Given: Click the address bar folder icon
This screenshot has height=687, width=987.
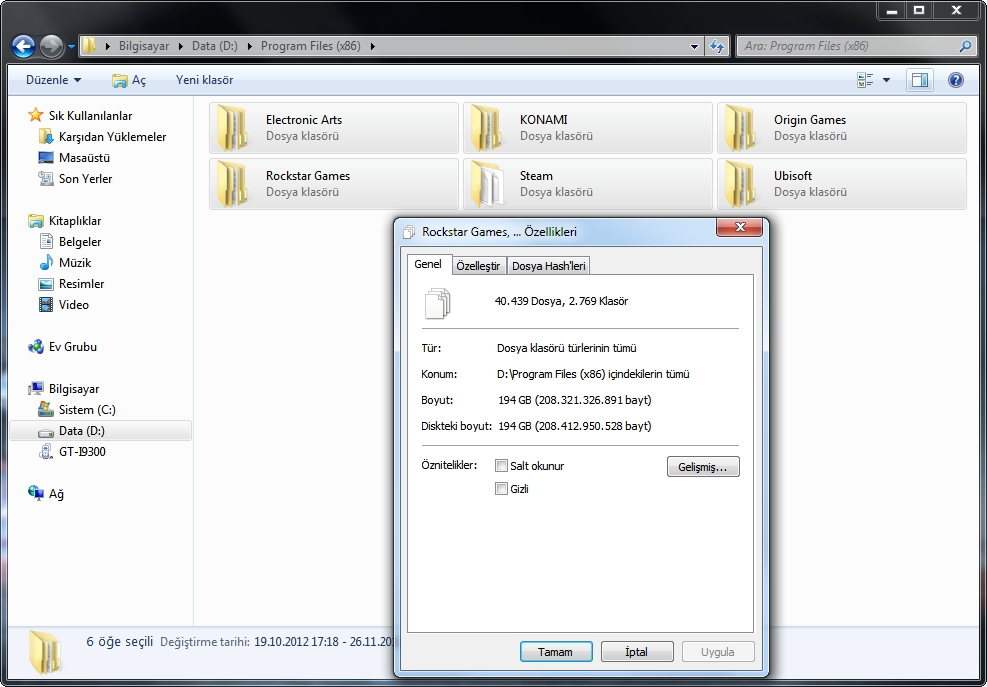Looking at the screenshot, I should (89, 46).
